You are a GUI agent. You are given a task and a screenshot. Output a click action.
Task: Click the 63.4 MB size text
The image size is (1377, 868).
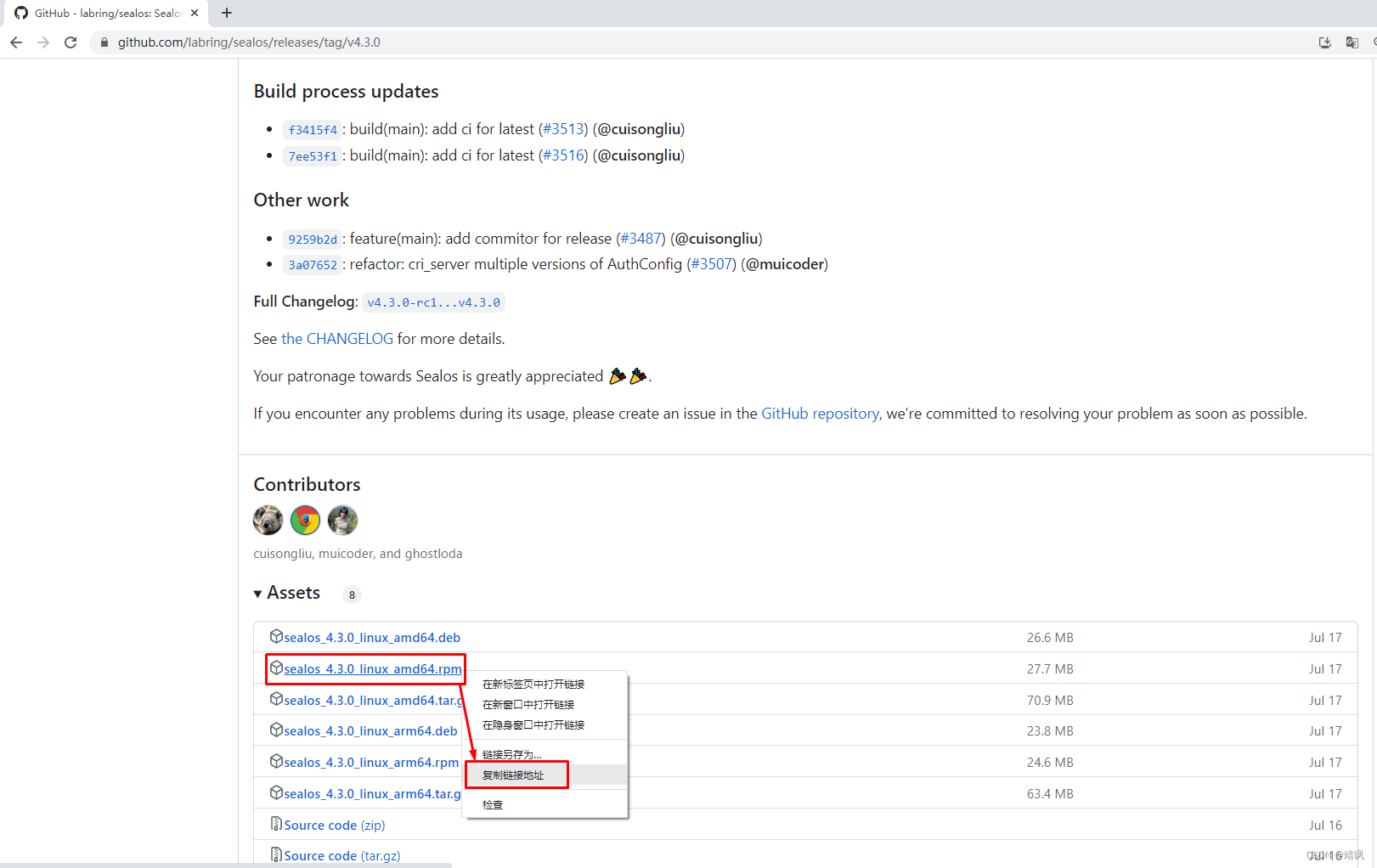(1050, 794)
